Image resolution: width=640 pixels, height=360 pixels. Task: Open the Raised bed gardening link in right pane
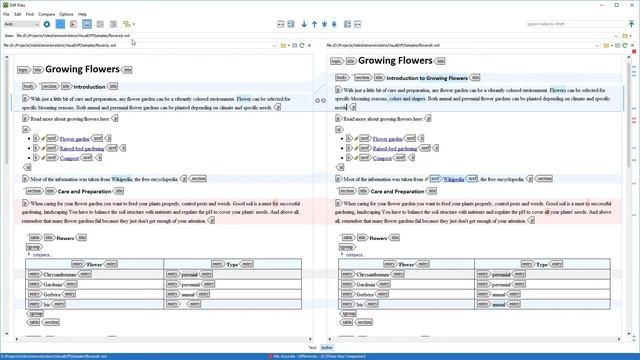[x=395, y=149]
